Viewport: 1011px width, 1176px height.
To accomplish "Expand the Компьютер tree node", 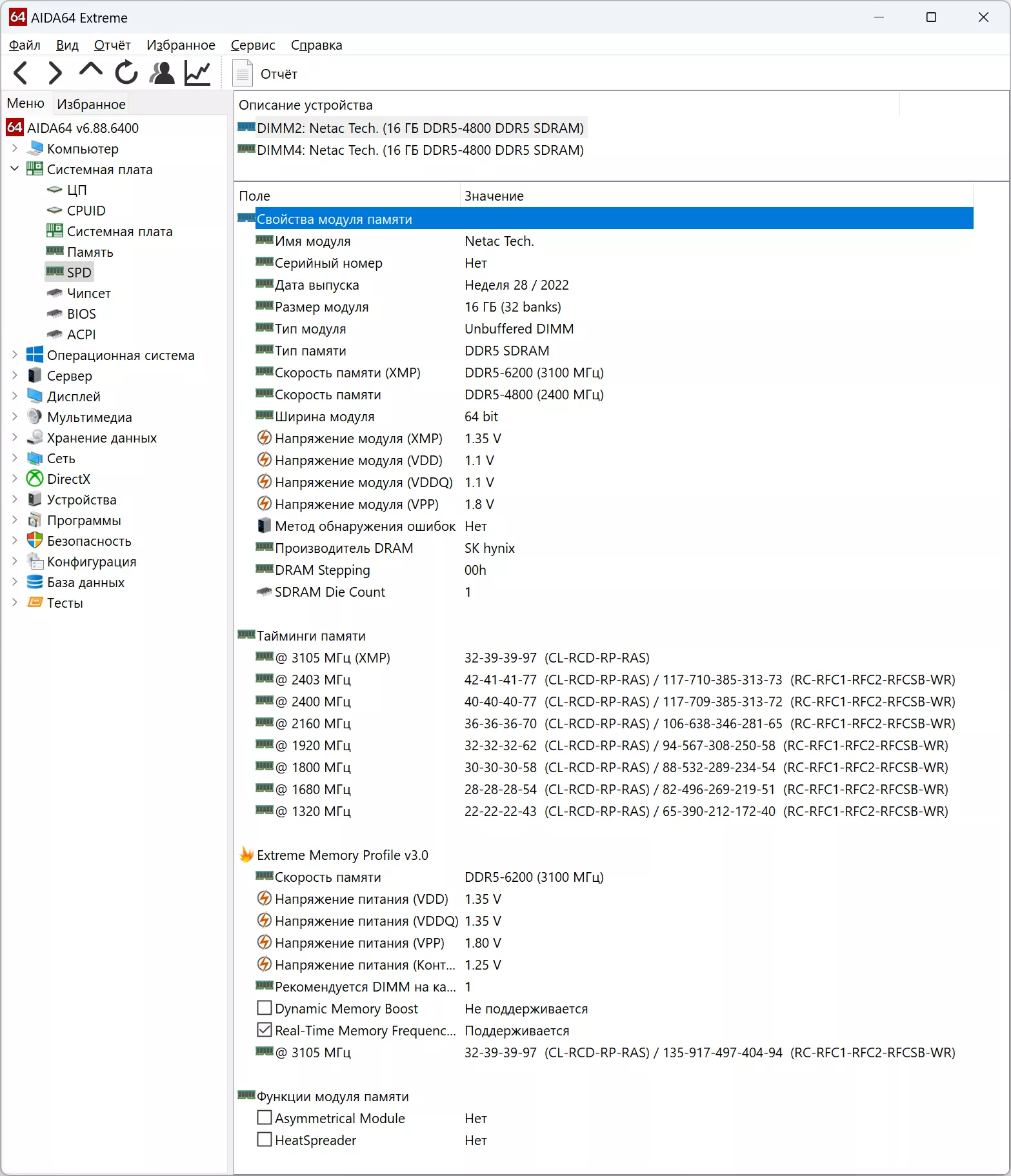I will tap(15, 148).
